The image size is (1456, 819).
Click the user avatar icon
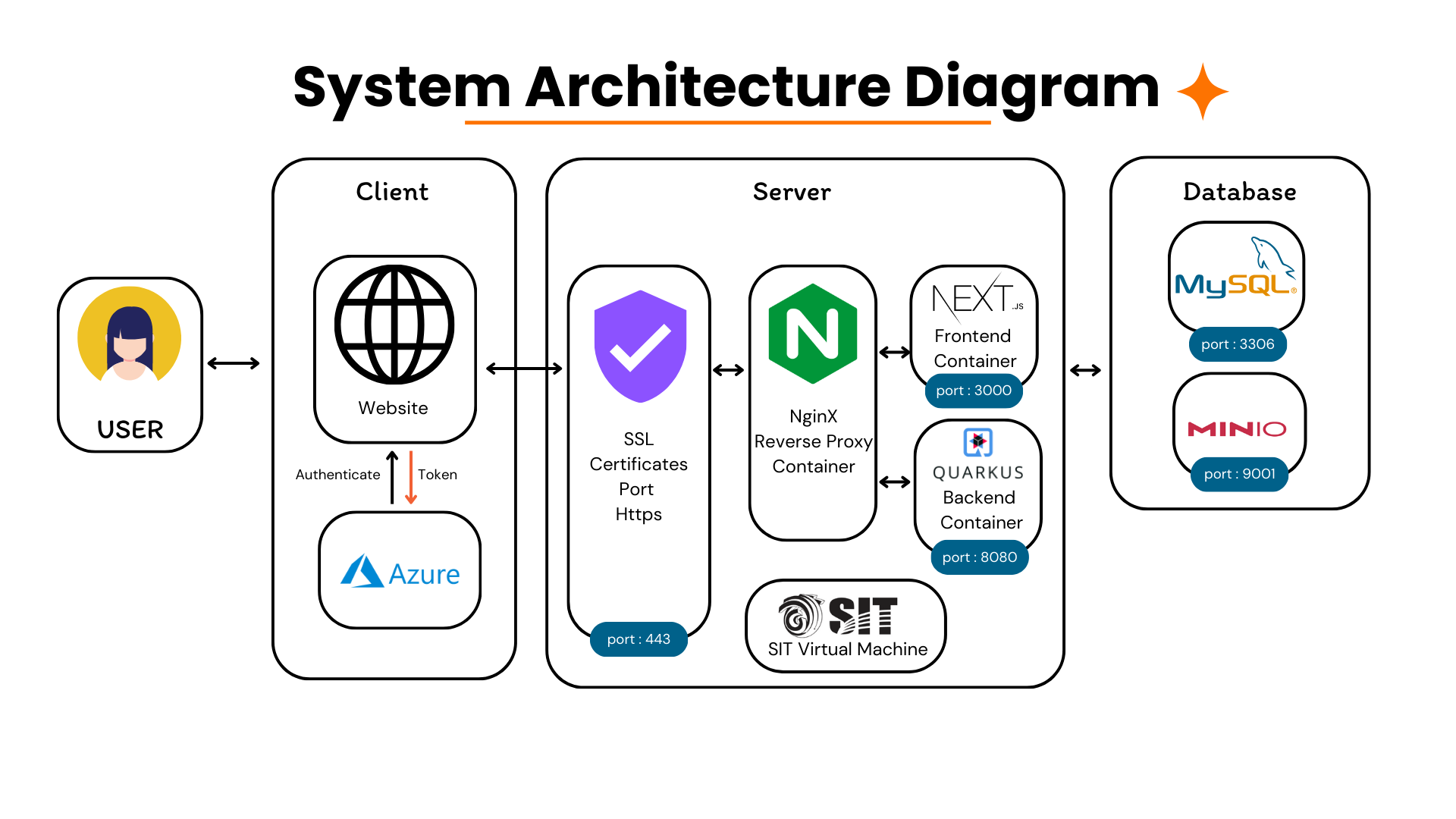[130, 334]
